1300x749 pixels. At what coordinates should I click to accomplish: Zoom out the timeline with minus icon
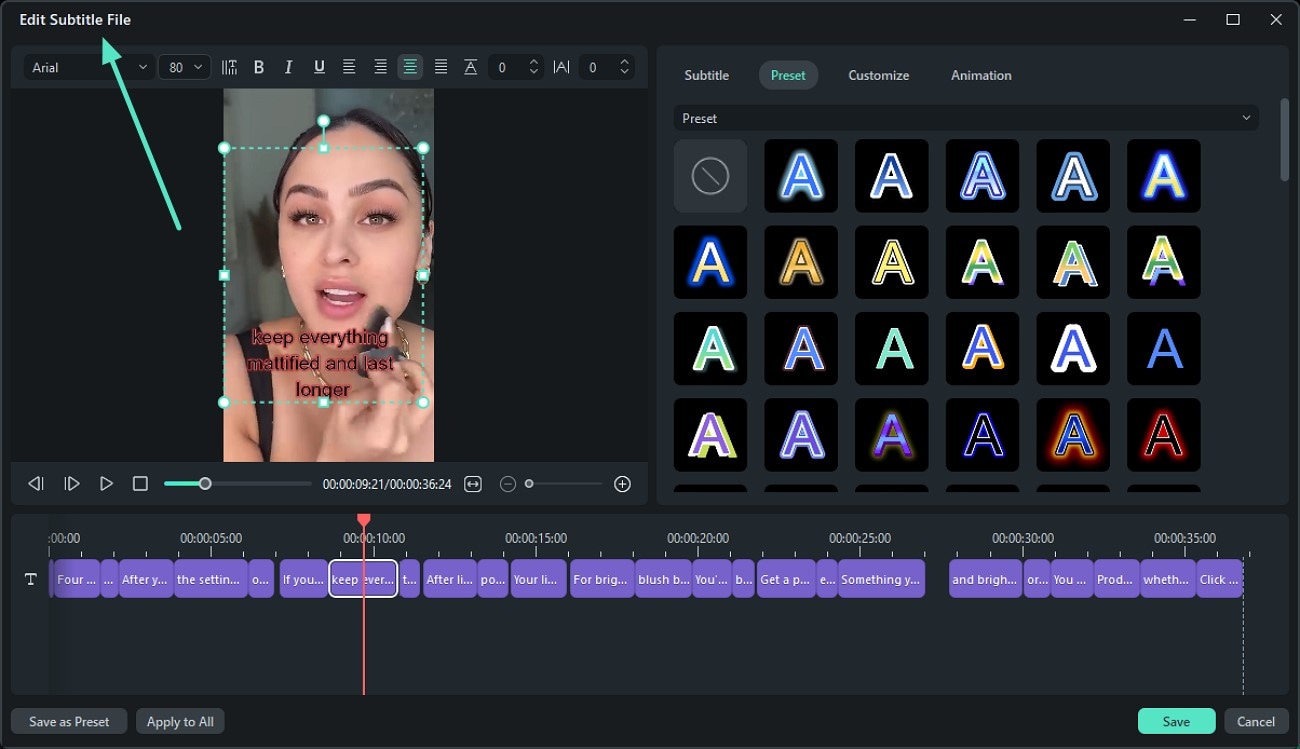point(507,484)
